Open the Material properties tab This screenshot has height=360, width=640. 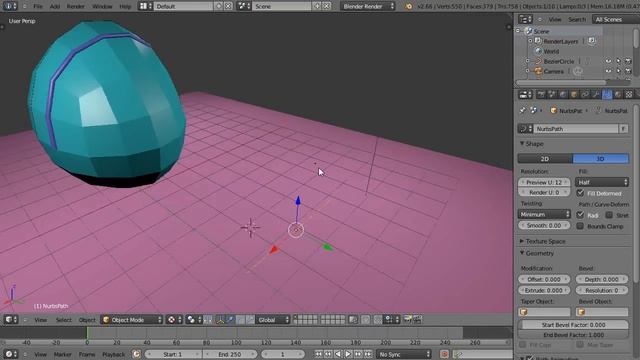click(618, 94)
